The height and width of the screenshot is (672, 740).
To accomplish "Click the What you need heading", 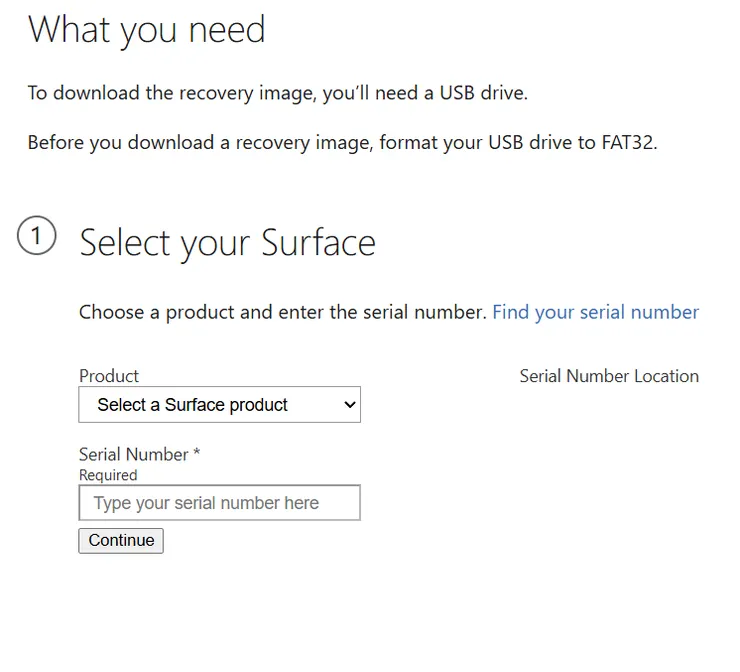I will (x=147, y=30).
